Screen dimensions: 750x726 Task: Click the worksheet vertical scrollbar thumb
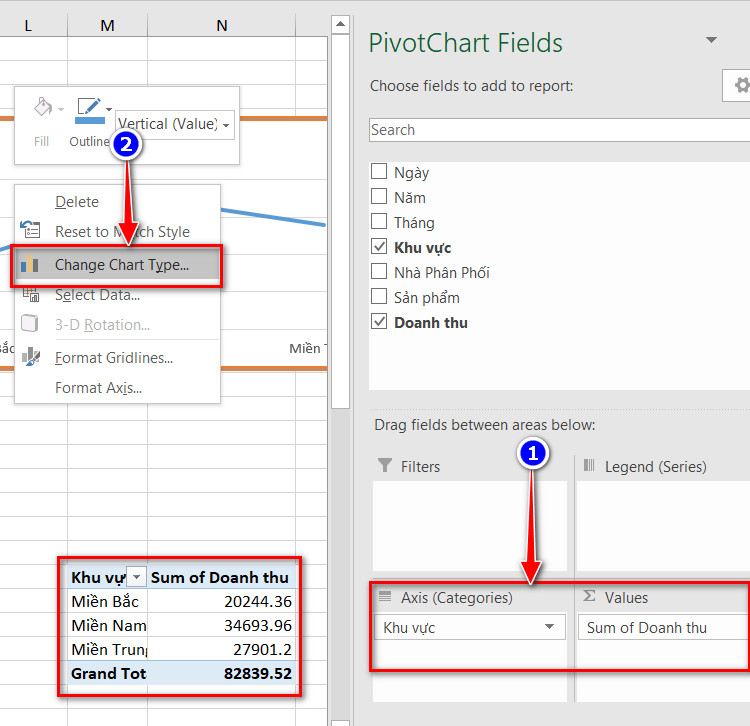tap(340, 221)
